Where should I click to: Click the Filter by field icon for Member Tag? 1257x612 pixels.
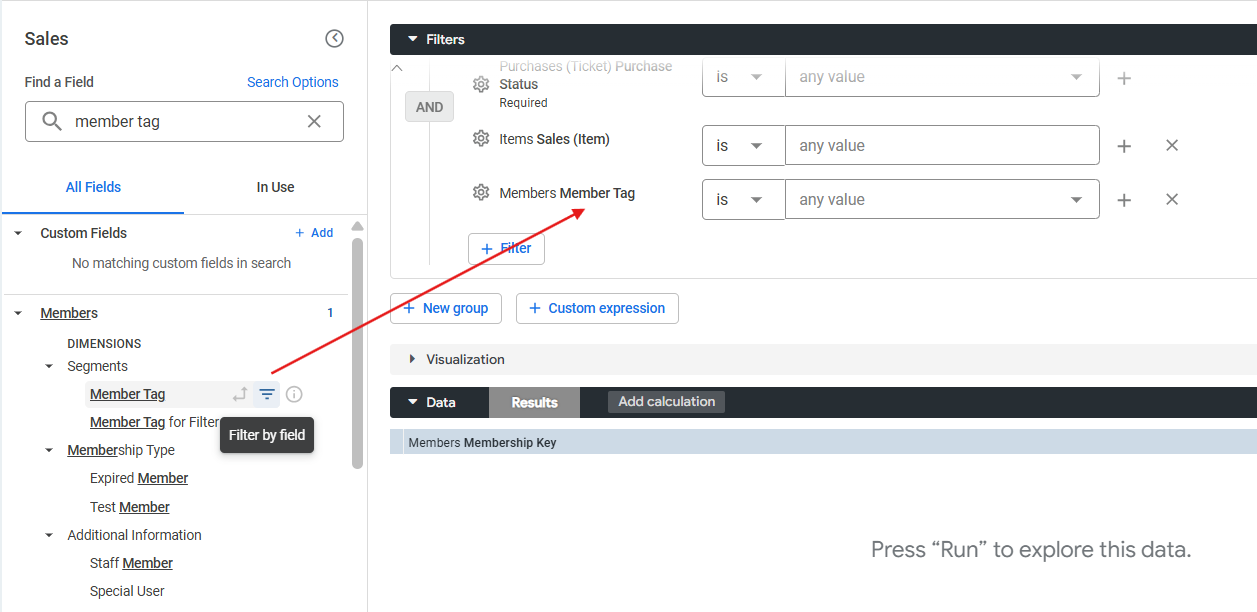tap(267, 394)
